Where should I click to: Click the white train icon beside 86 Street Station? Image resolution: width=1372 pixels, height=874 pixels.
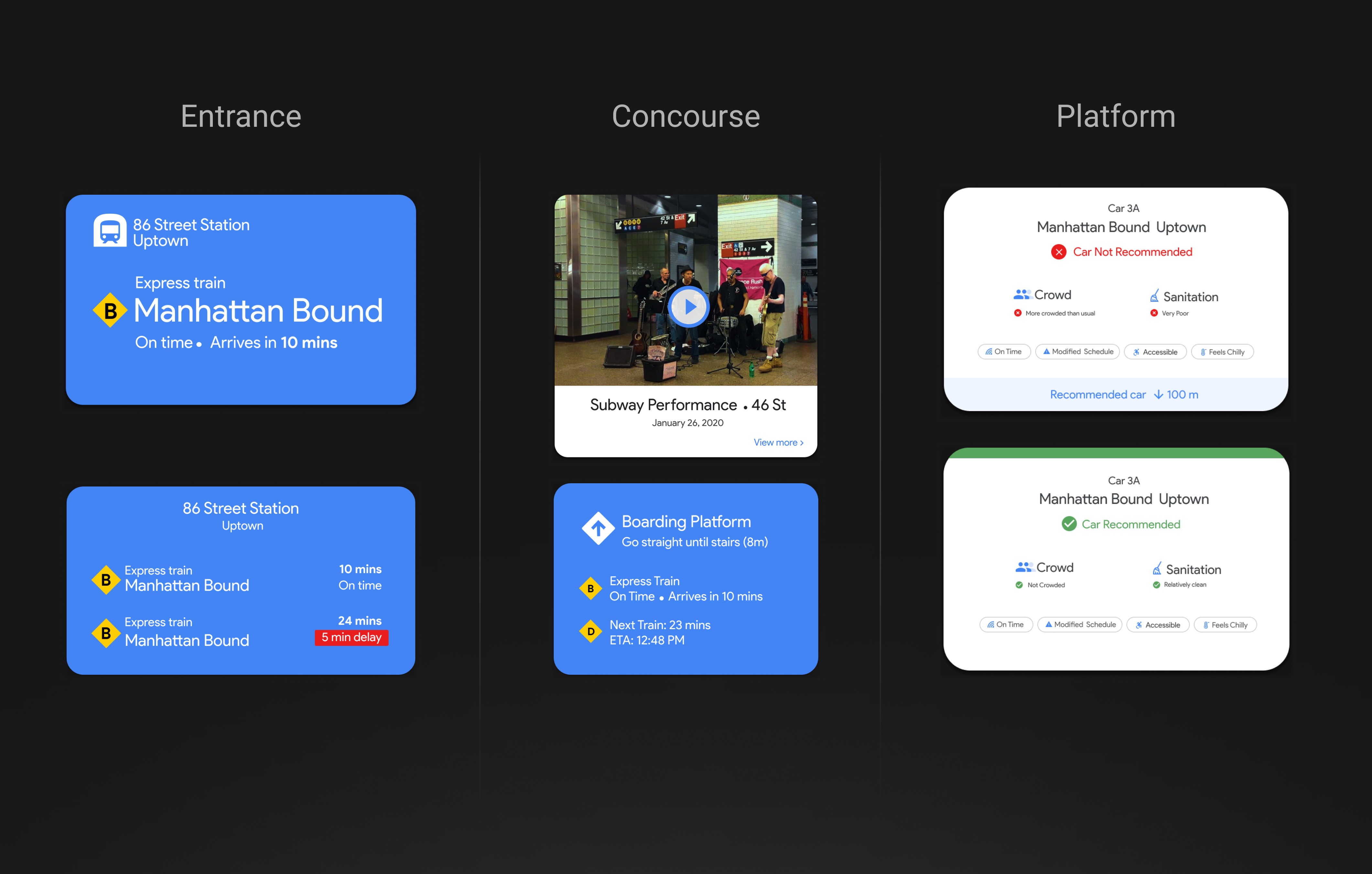pos(109,231)
